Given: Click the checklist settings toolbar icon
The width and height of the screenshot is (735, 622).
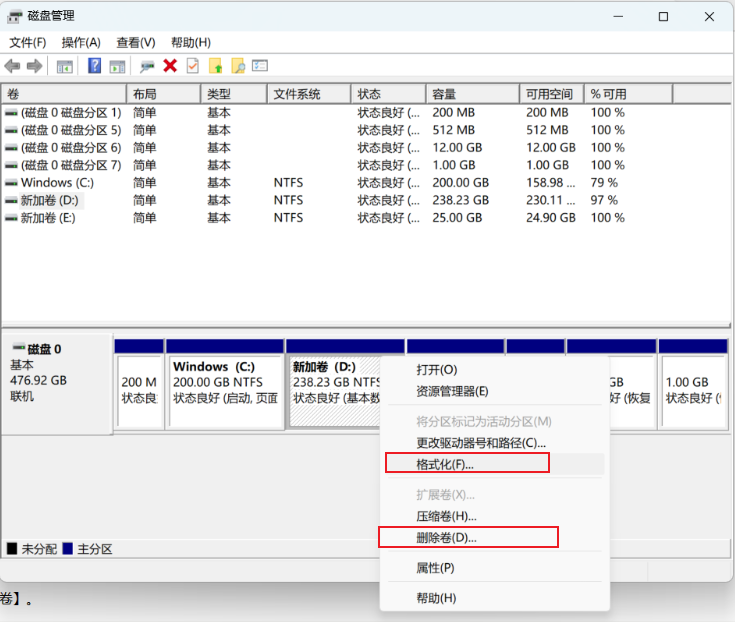Looking at the screenshot, I should click(260, 65).
